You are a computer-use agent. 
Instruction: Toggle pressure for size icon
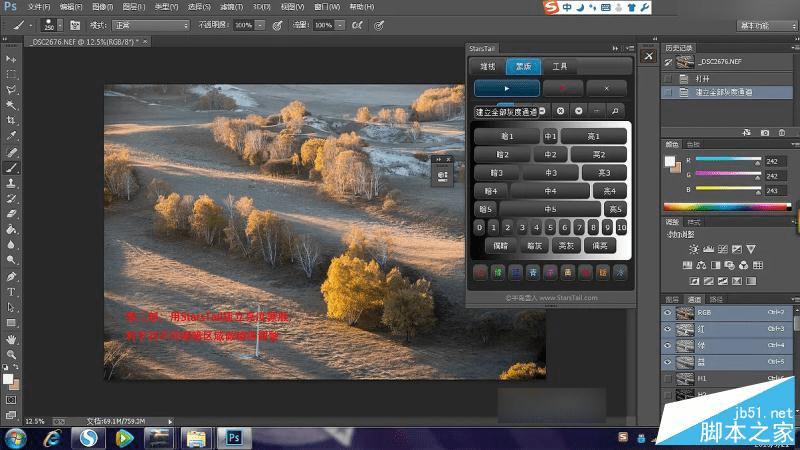(x=379, y=25)
